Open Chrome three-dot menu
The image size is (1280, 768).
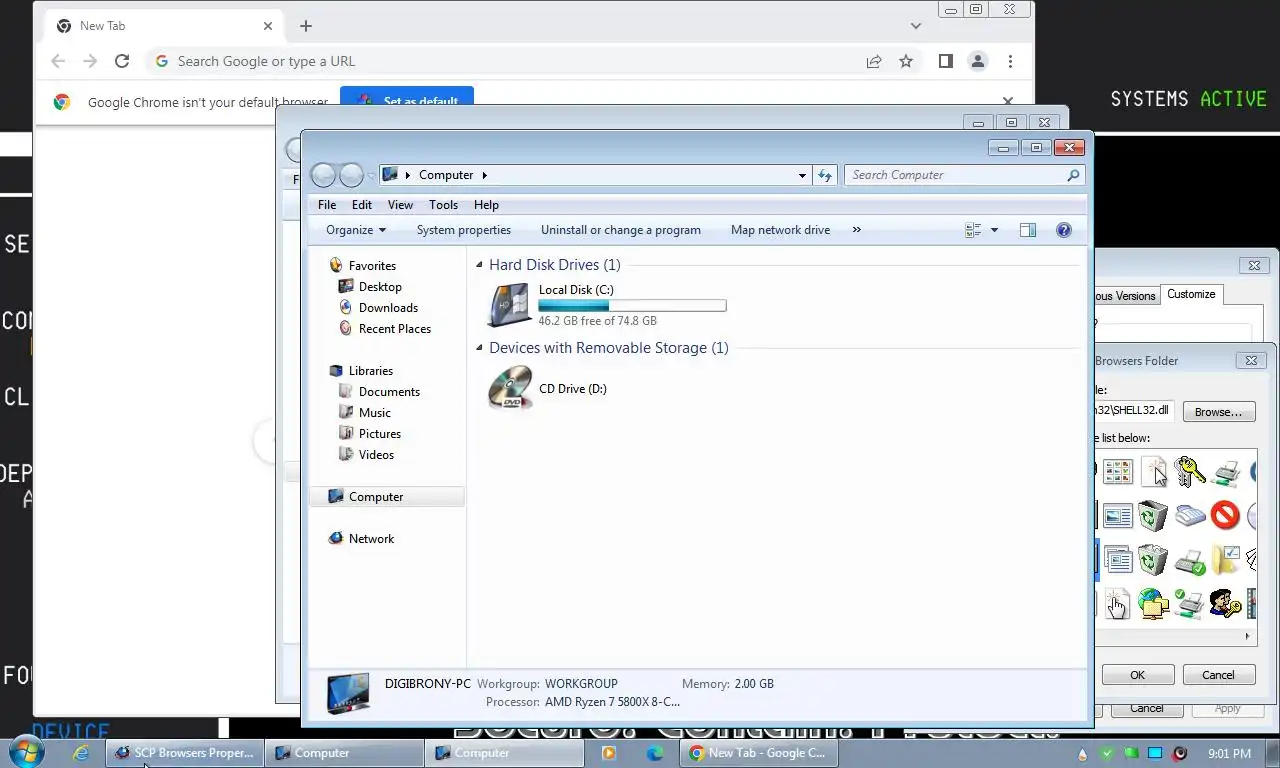click(x=1010, y=61)
